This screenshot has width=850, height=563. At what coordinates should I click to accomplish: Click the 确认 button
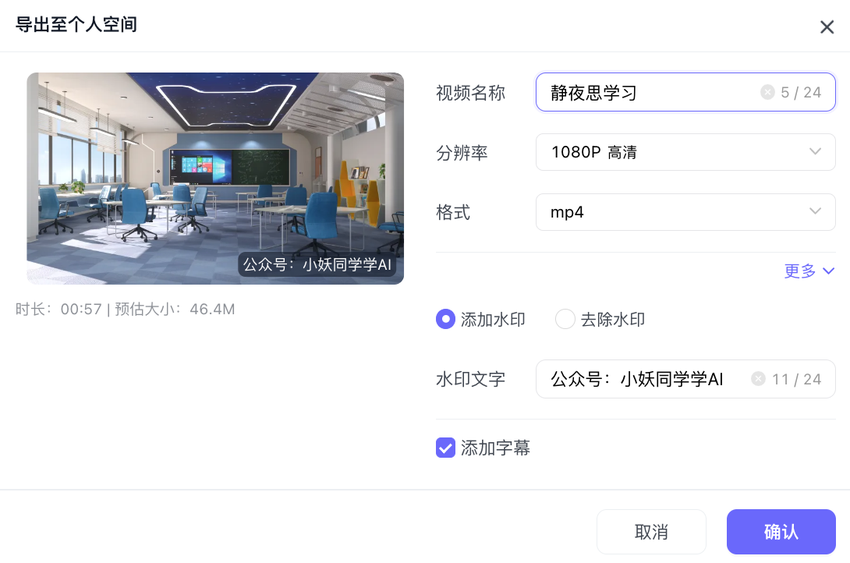tap(781, 532)
